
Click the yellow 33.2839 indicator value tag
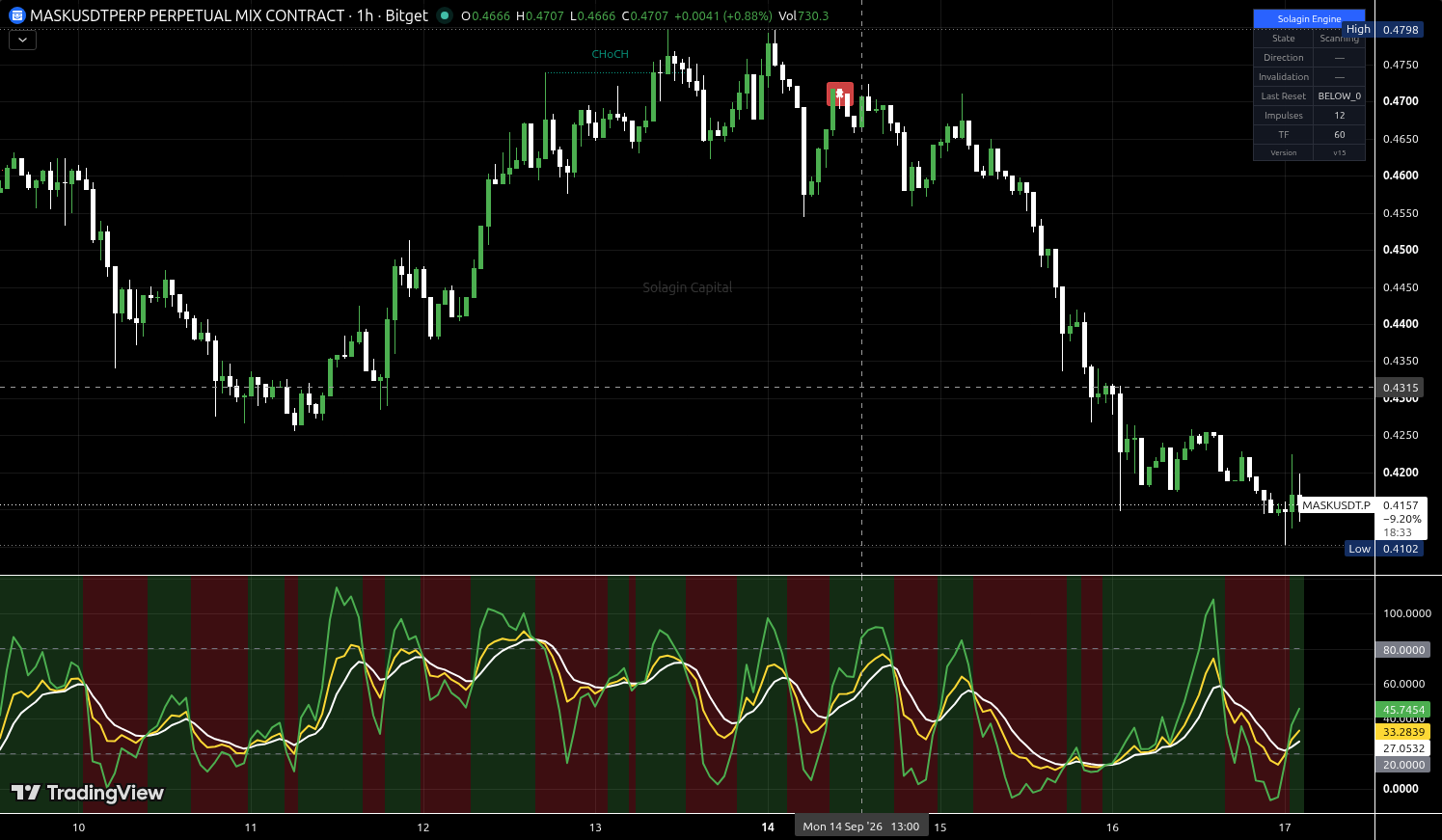coord(1403,732)
